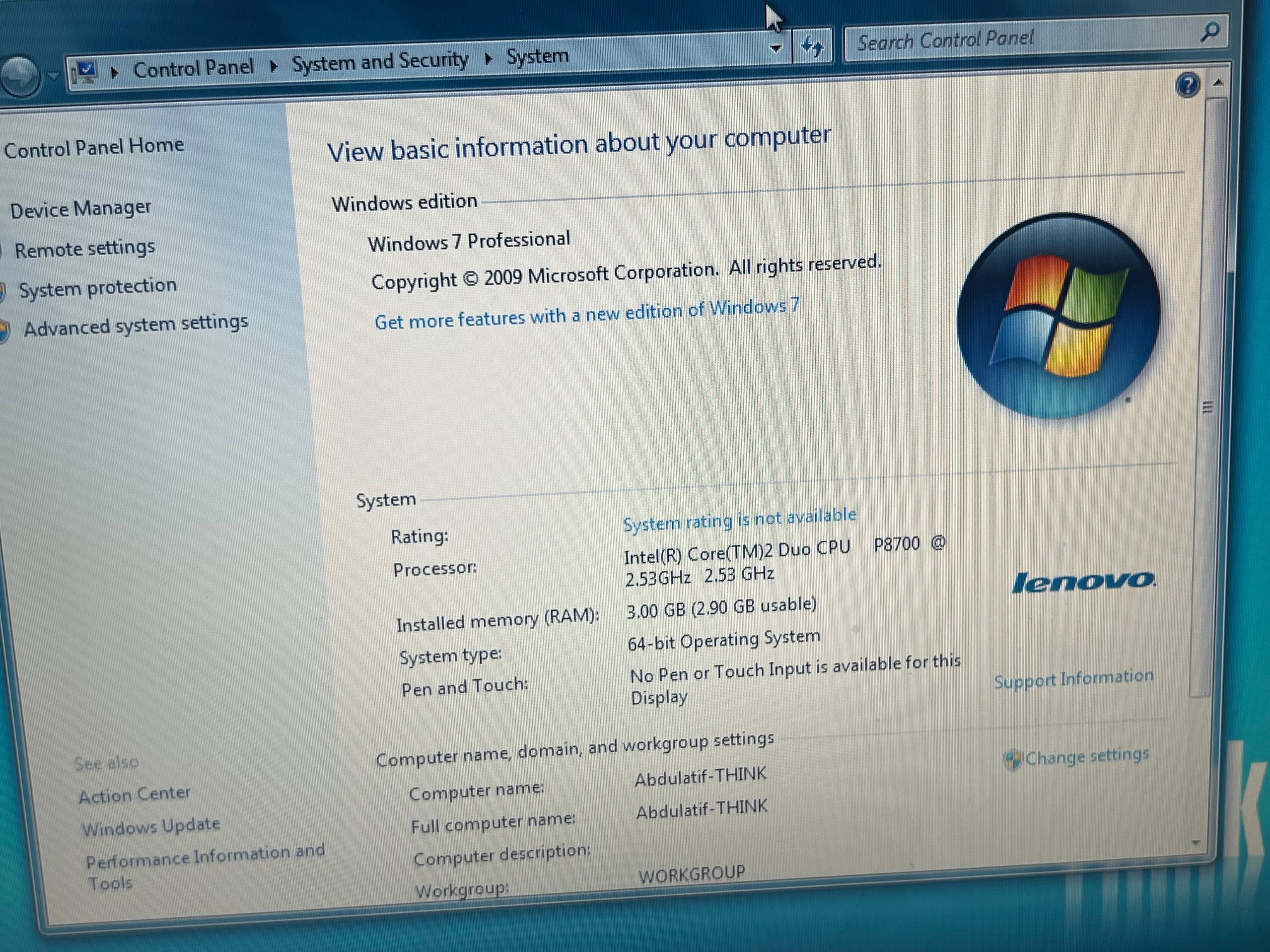Click the refresh arrows icon in address bar
This screenshot has height=952, width=1270.
811,47
